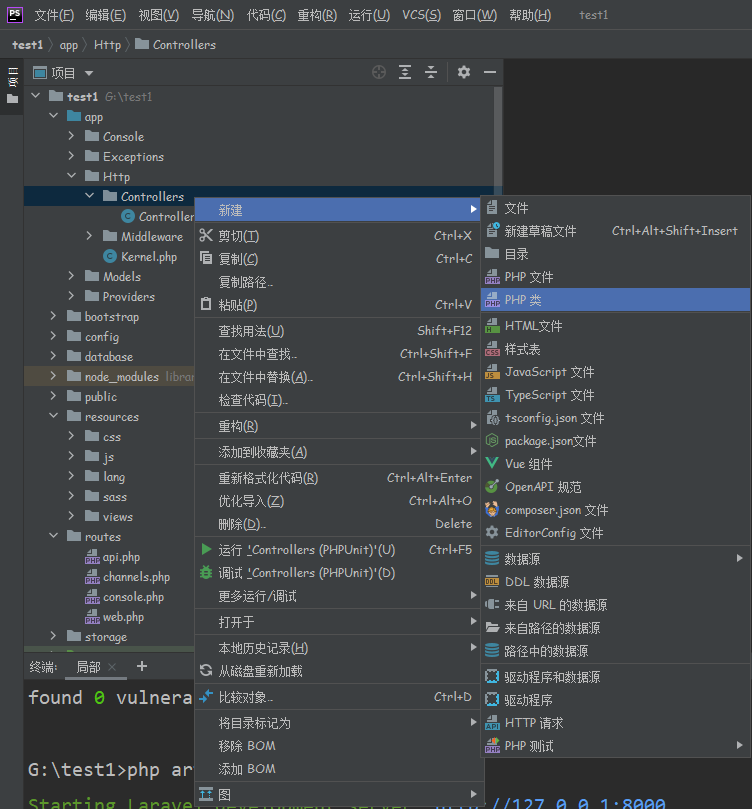Hide the project panel with minus icon
Viewport: 752px width, 809px height.
(x=490, y=72)
